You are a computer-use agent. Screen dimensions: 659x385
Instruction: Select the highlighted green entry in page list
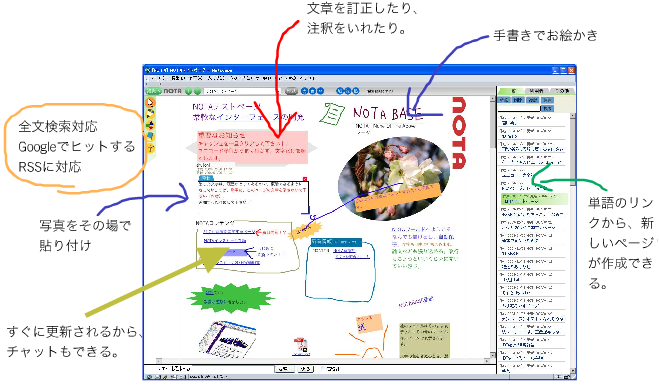534,199
